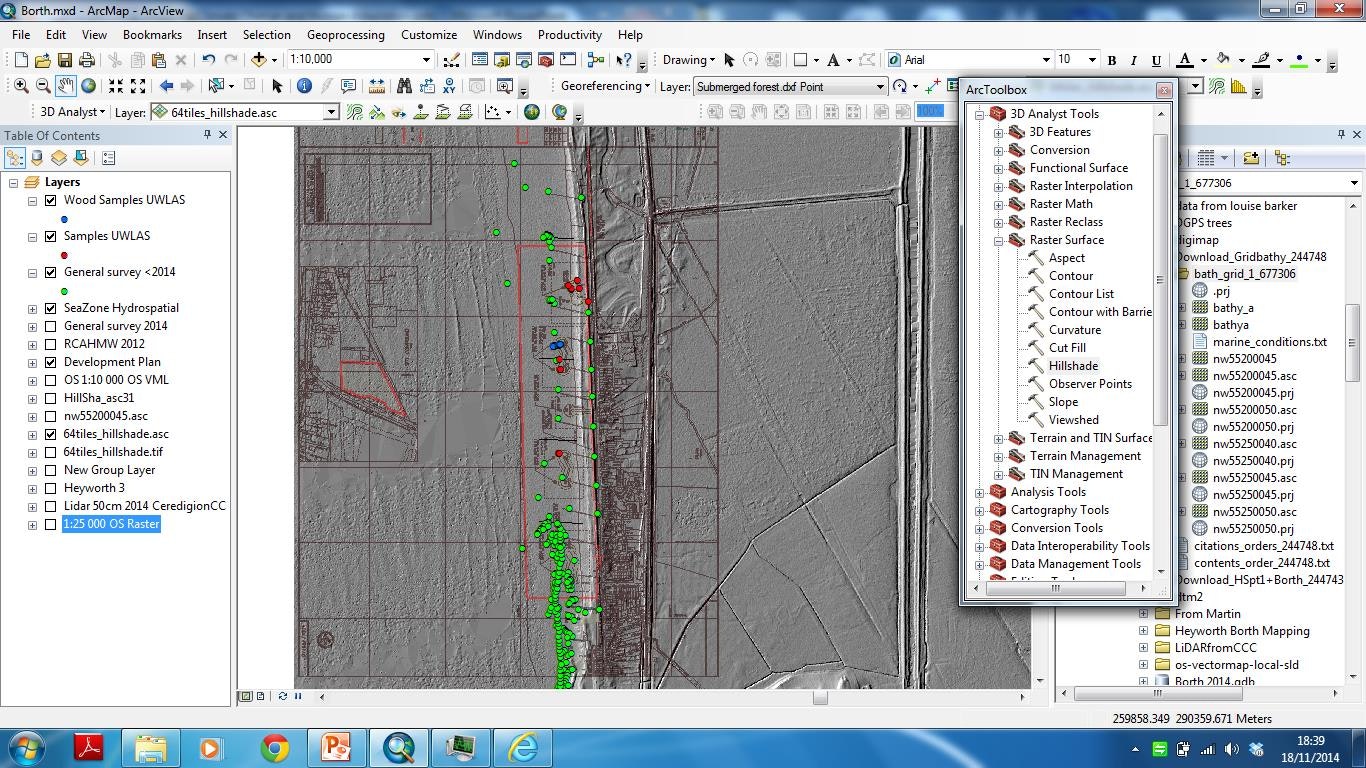
Task: Apply Italic text formatting
Action: tap(1134, 60)
